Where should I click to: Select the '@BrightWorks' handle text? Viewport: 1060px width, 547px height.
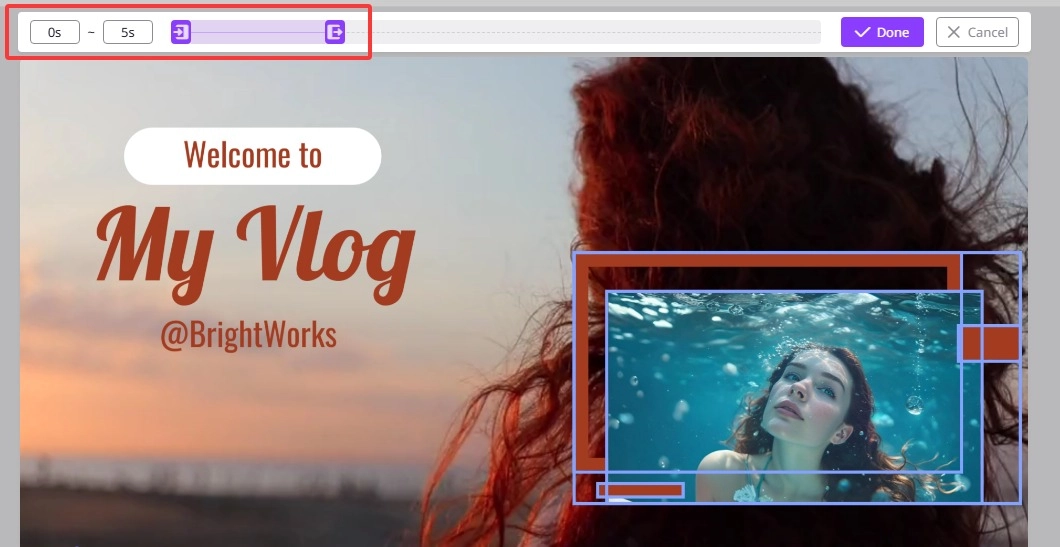(x=248, y=335)
